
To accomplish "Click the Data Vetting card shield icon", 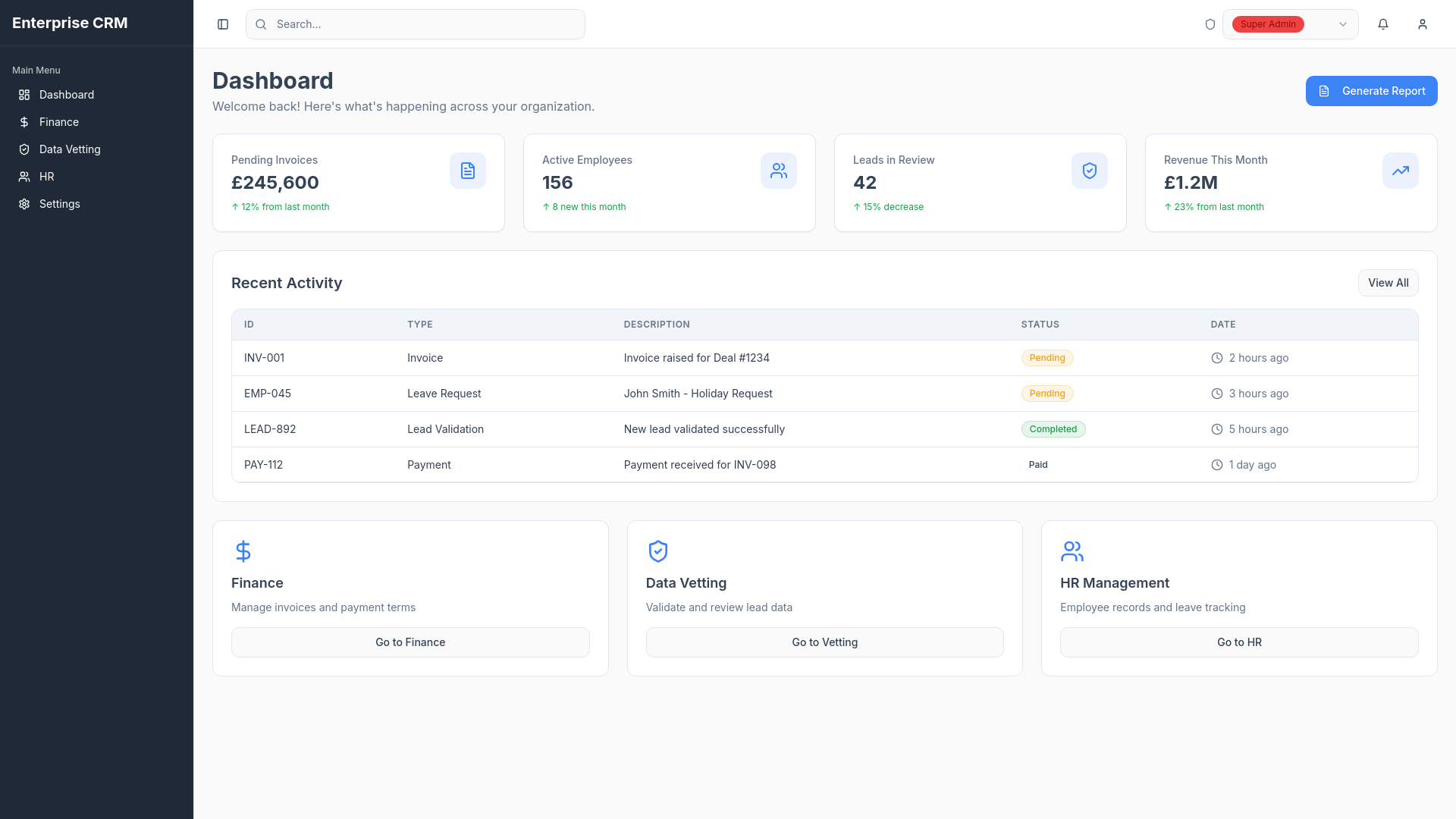I will pos(658,551).
